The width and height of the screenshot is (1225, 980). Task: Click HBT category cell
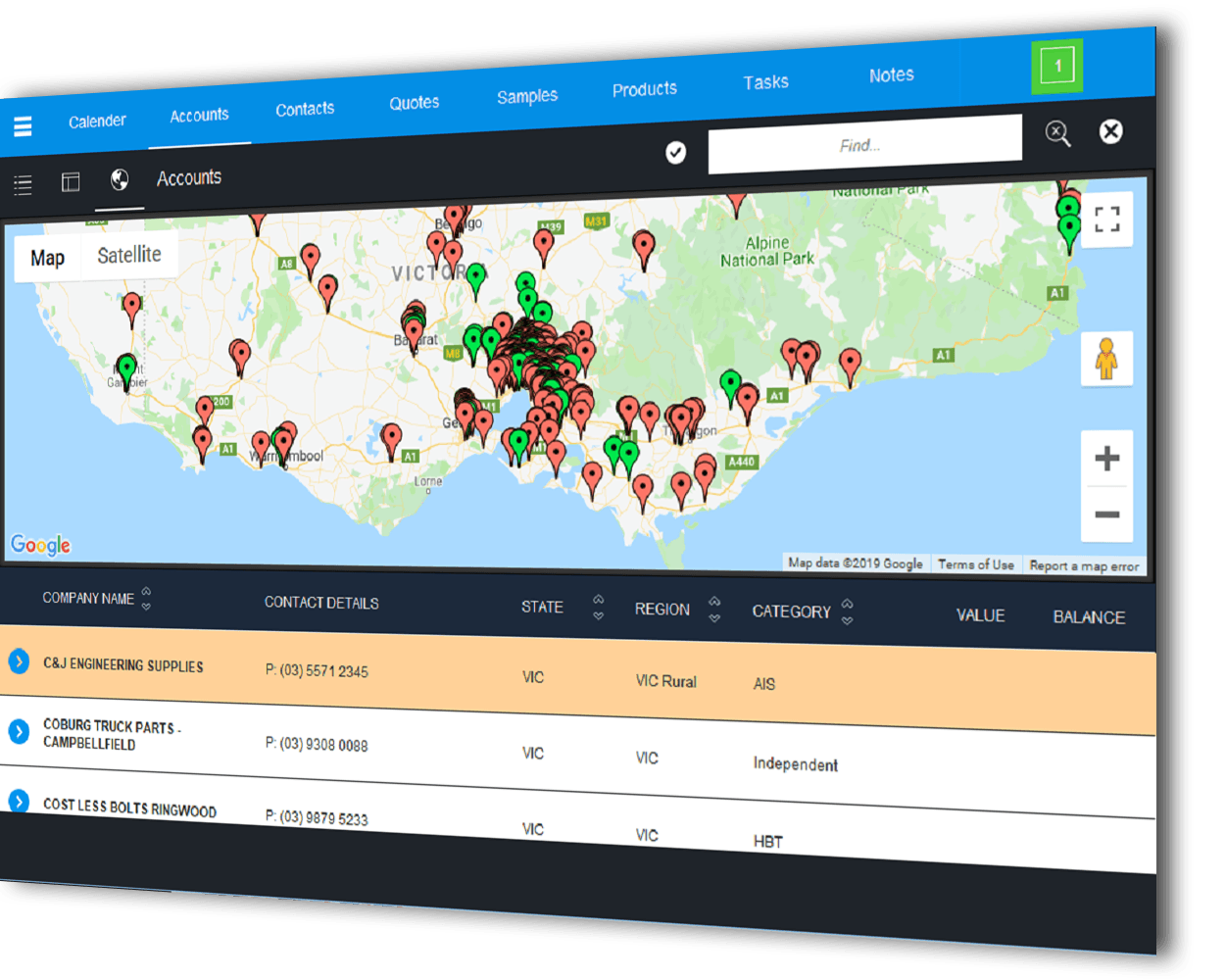click(x=768, y=841)
